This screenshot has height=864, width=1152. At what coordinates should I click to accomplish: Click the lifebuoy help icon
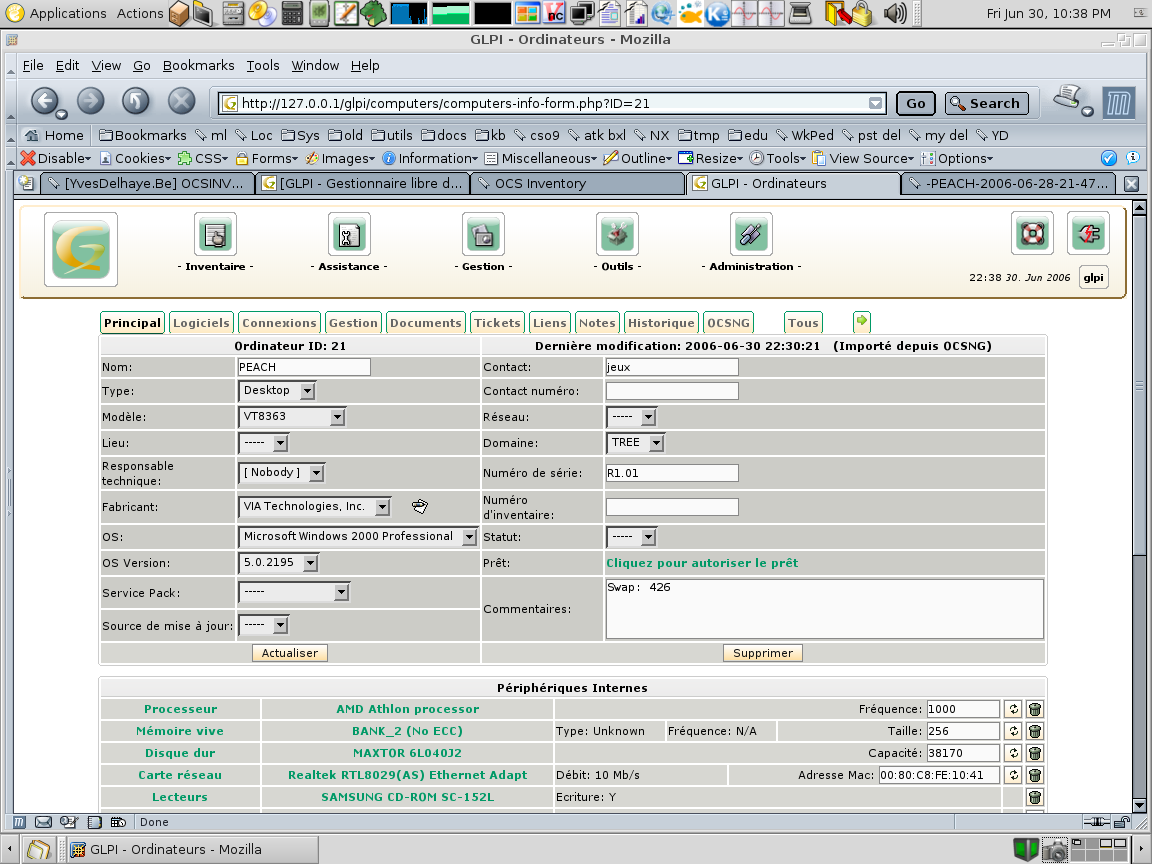[x=1032, y=234]
